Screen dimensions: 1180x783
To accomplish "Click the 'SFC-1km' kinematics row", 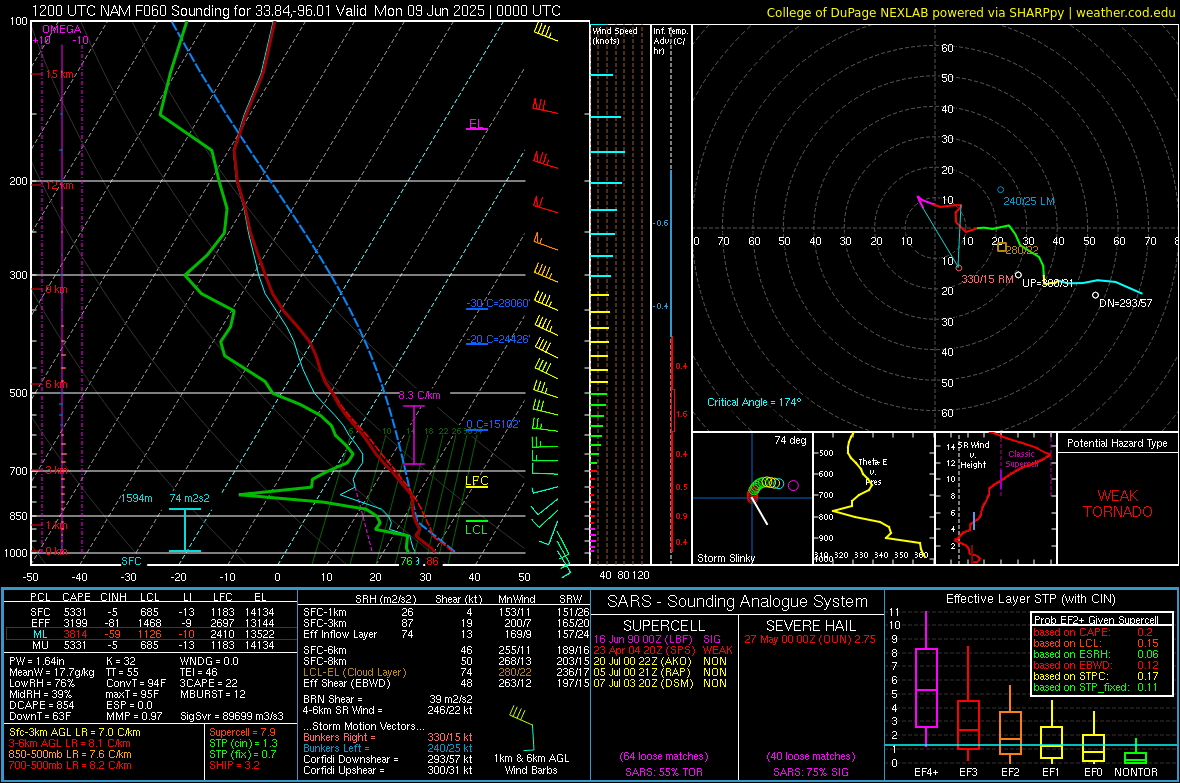I will (x=446, y=612).
